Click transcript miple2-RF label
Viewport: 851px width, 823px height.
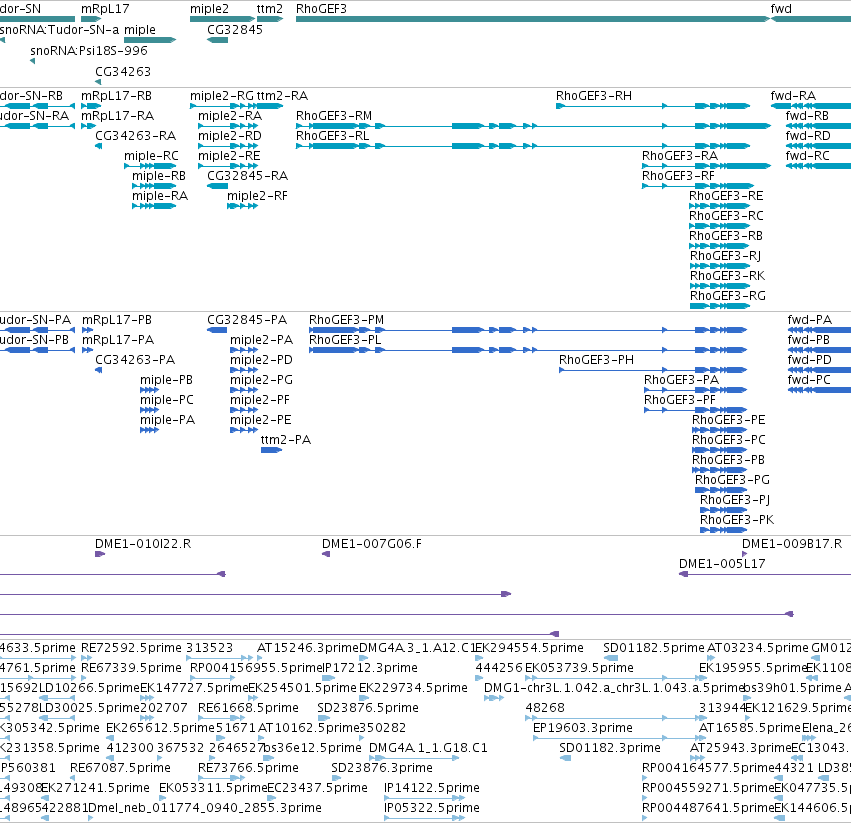pyautogui.click(x=257, y=195)
